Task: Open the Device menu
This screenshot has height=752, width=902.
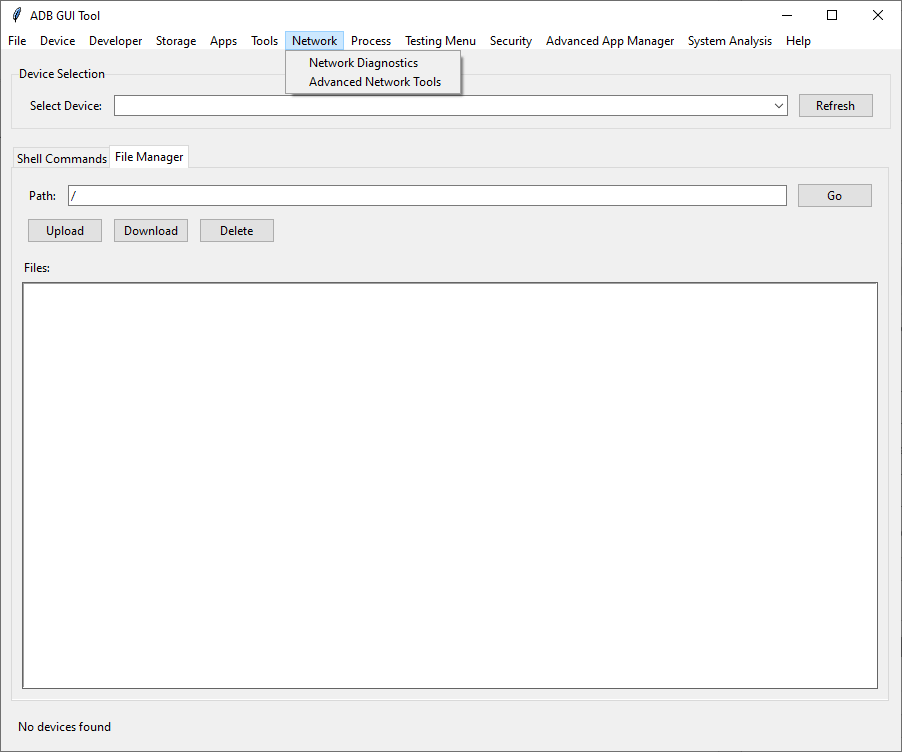Action: pos(57,41)
